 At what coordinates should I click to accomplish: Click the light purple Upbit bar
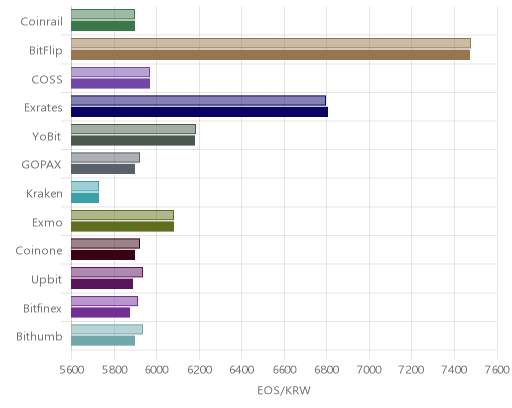107,272
